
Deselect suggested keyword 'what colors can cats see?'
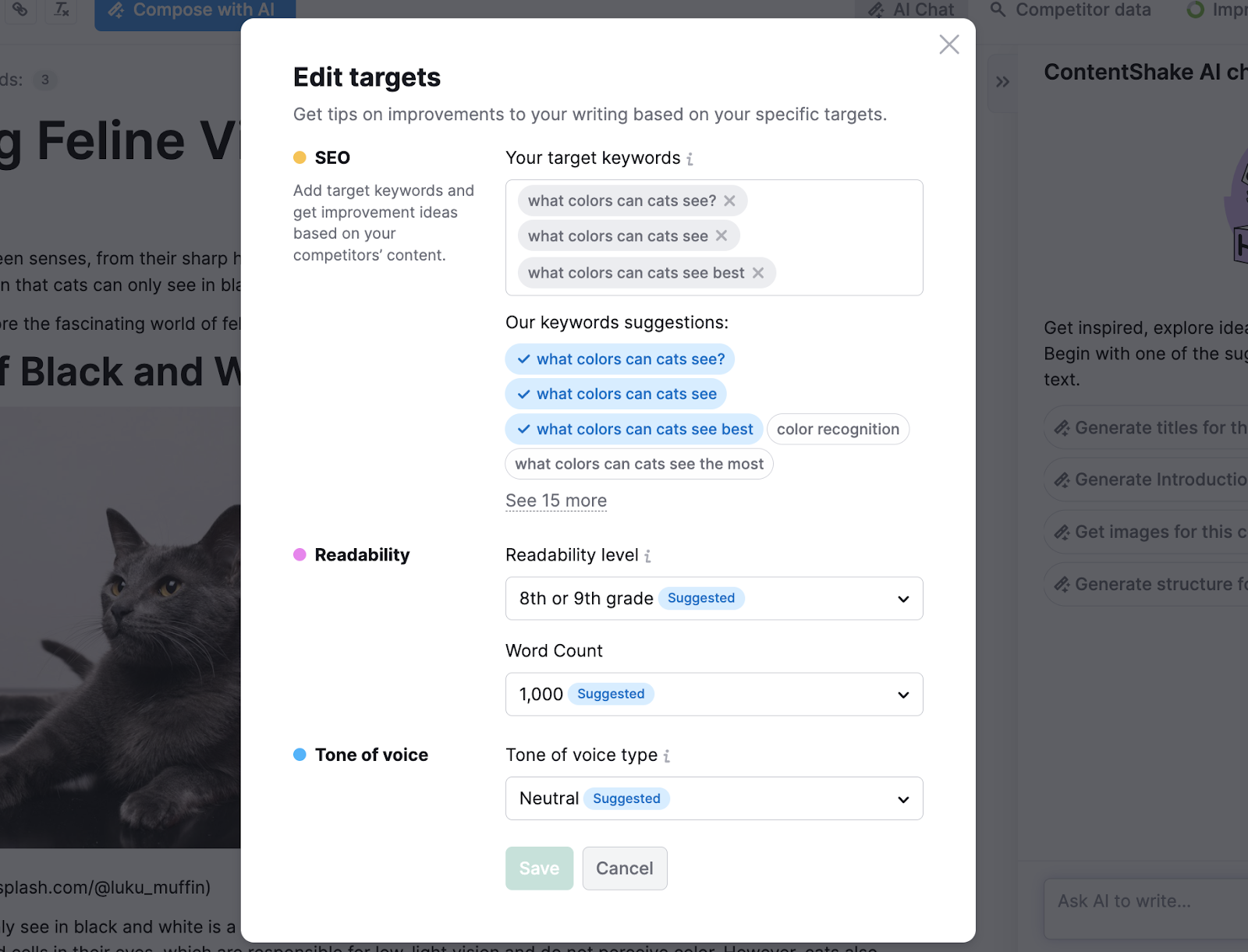(620, 359)
